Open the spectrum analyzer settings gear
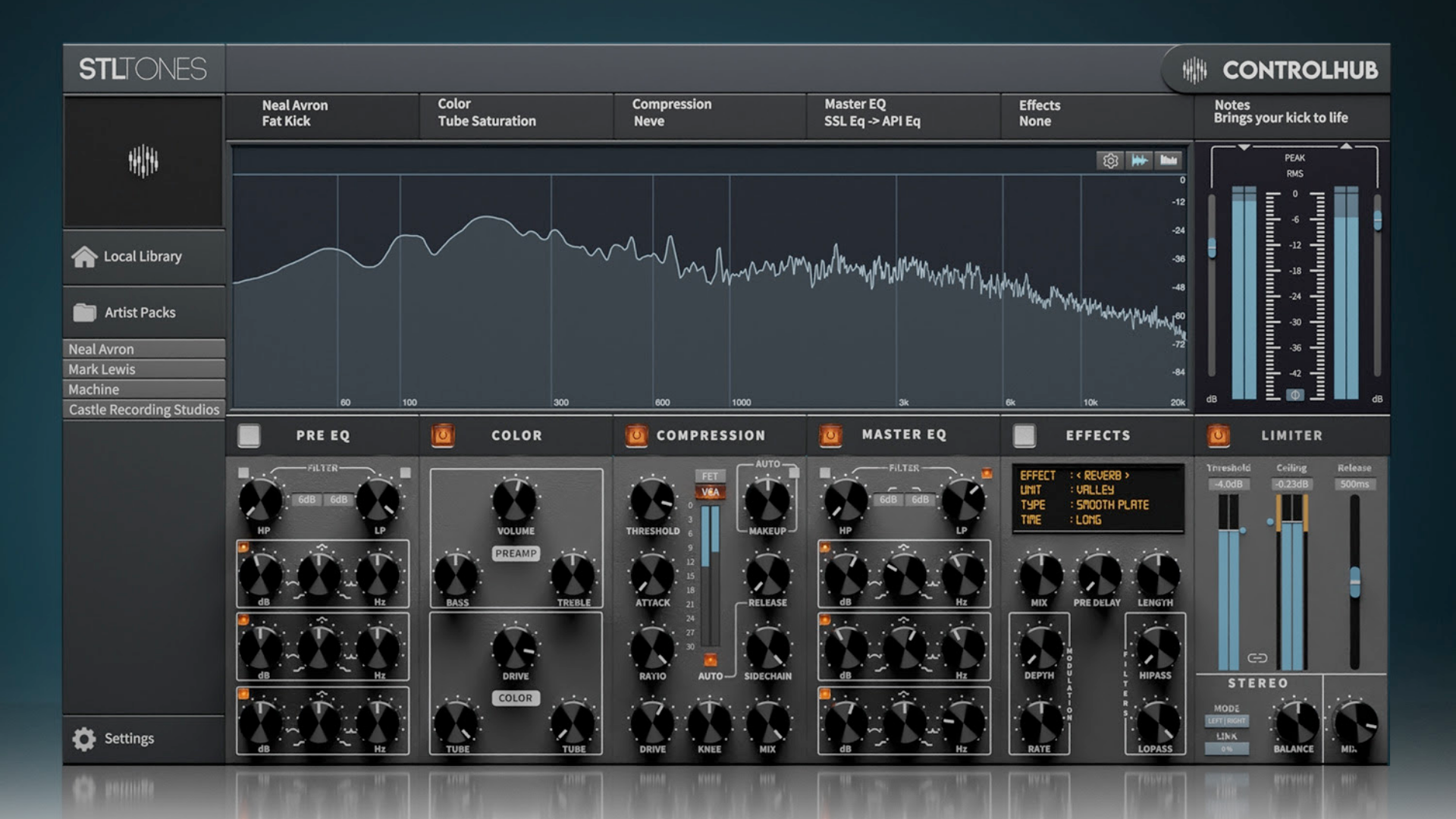 [x=1109, y=160]
